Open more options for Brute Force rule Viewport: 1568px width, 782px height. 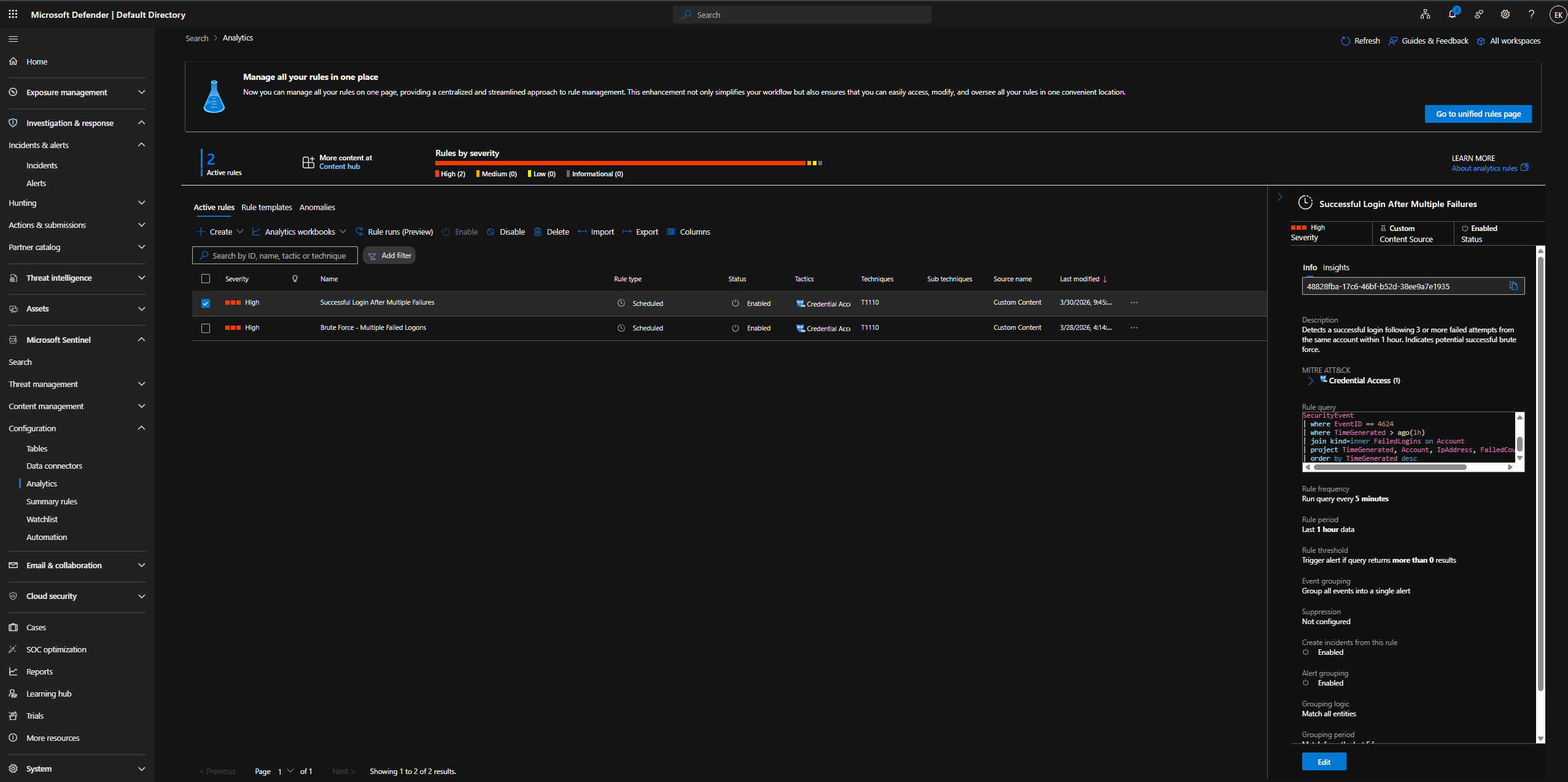(1134, 327)
